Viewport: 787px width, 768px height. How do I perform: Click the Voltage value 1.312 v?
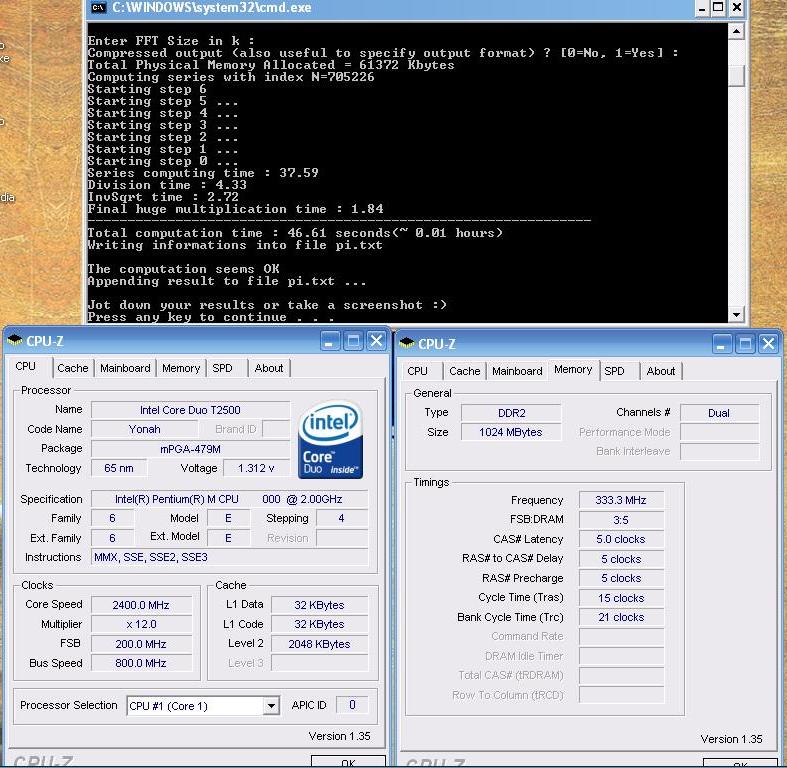(x=256, y=468)
